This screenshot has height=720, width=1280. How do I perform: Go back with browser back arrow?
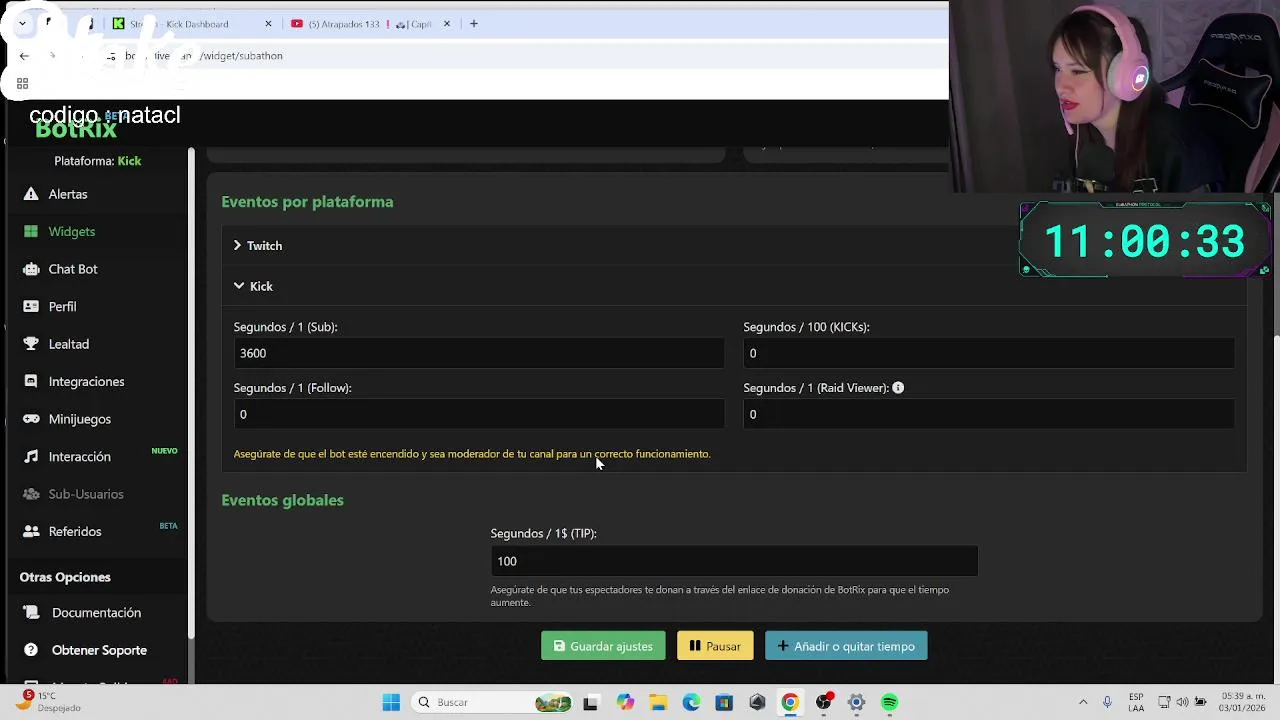pyautogui.click(x=24, y=56)
